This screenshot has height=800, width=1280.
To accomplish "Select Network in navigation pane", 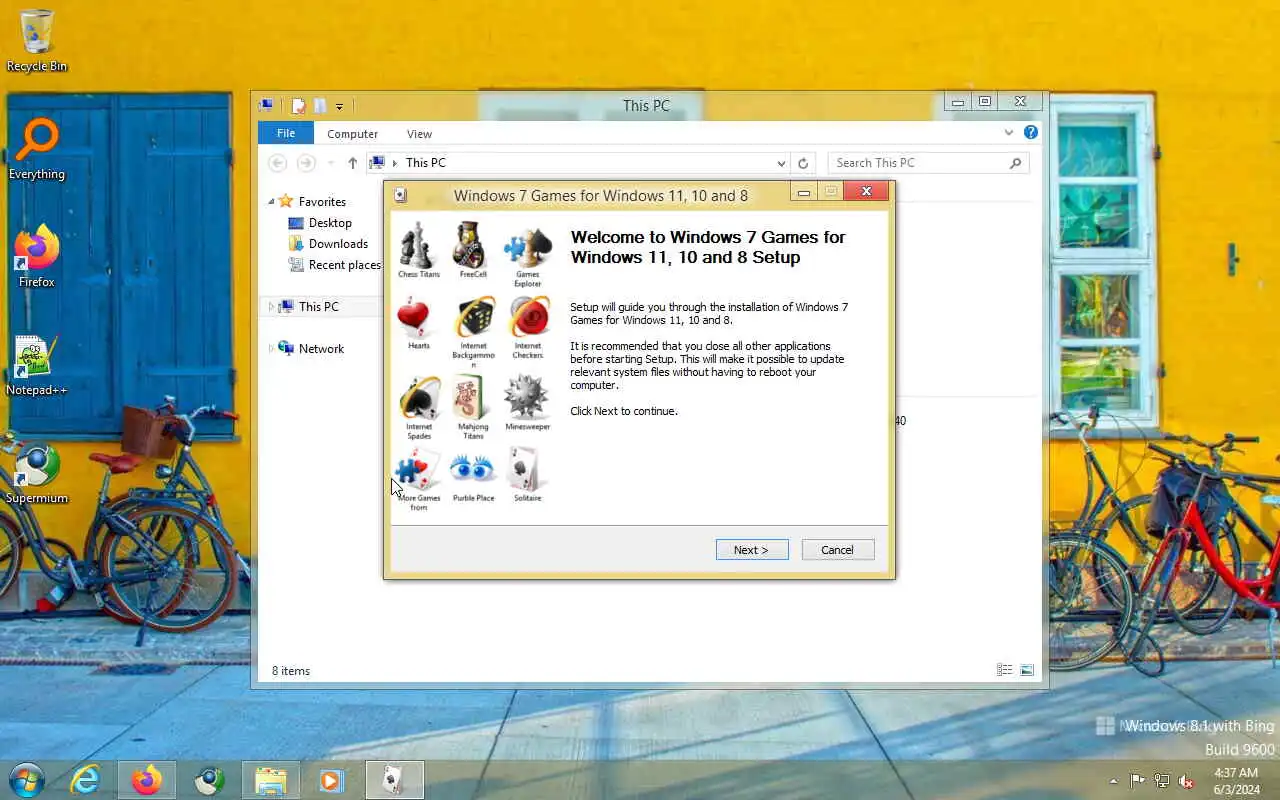I will click(x=321, y=349).
